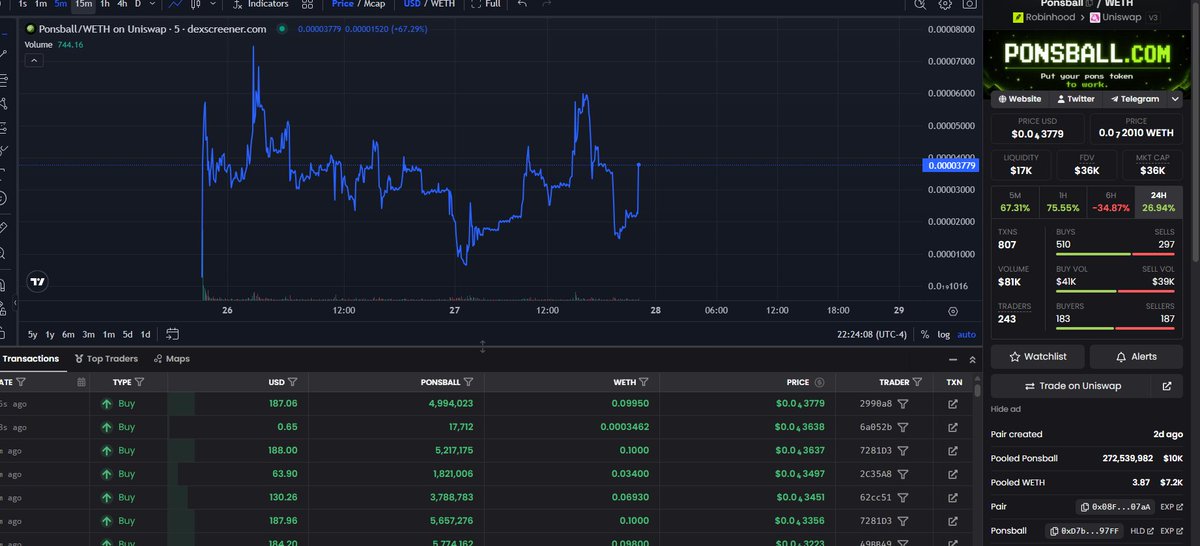Open chart settings gear icon
The height and width of the screenshot is (546, 1200).
946,4
